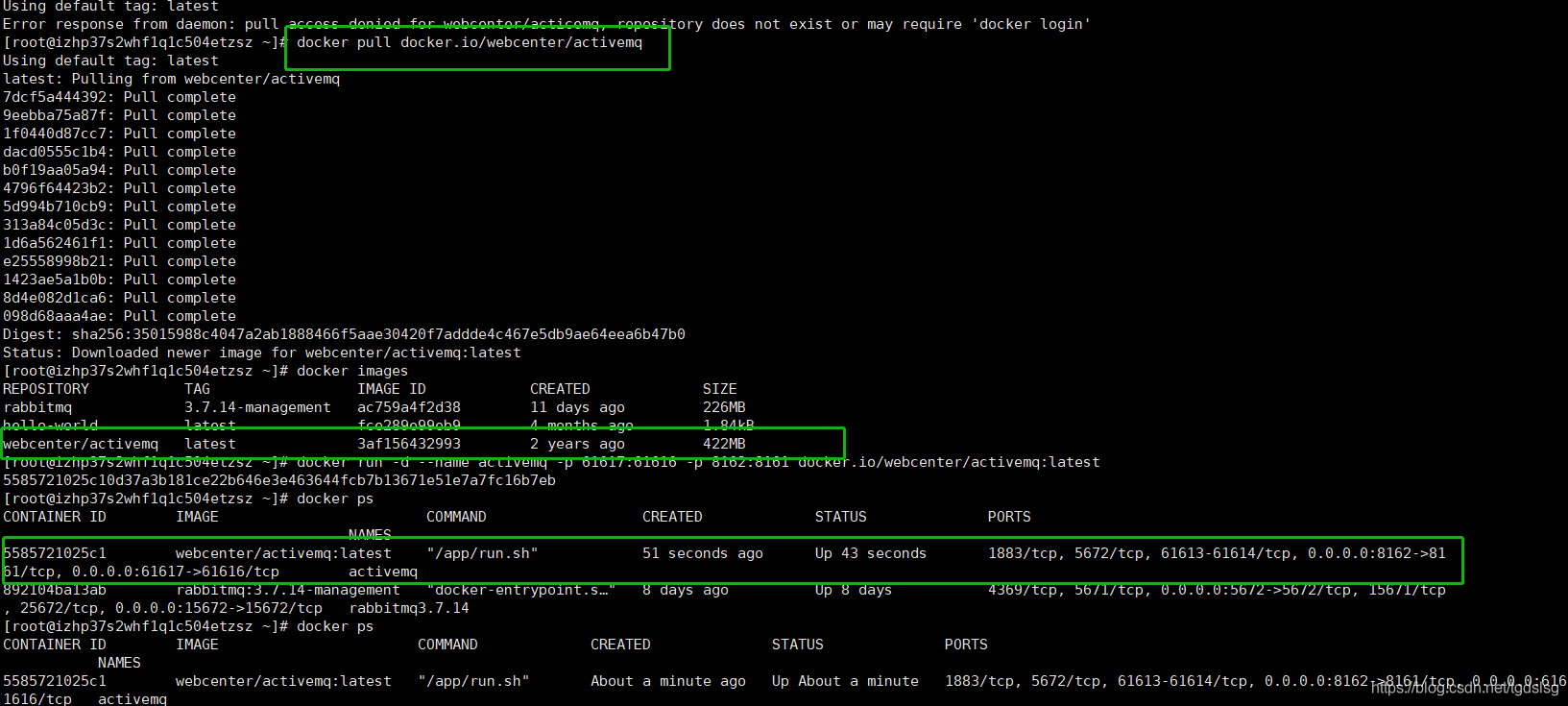Screen dimensions: 1568x706
Task: Click the 'docker images' command
Action: click(x=352, y=371)
